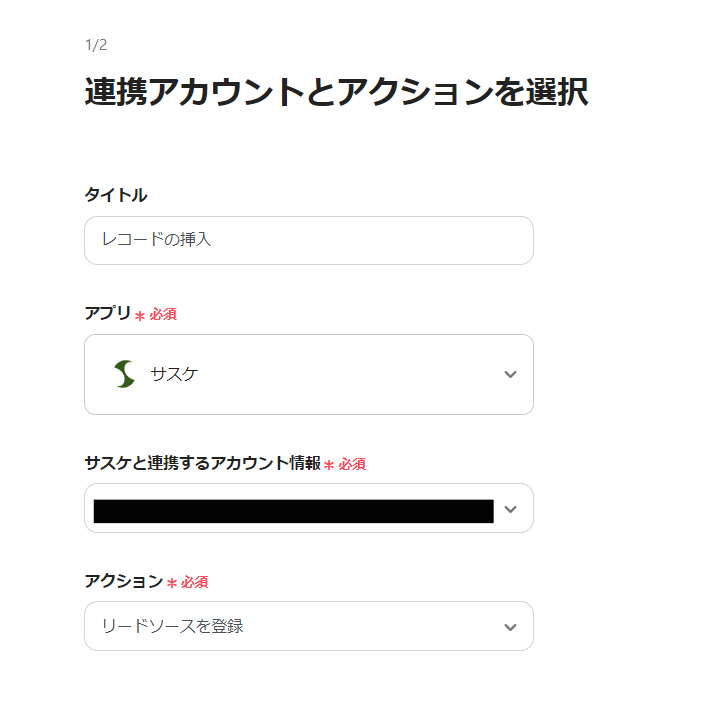This screenshot has width=716, height=707.
Task: Click the アクション field label
Action: point(123,581)
